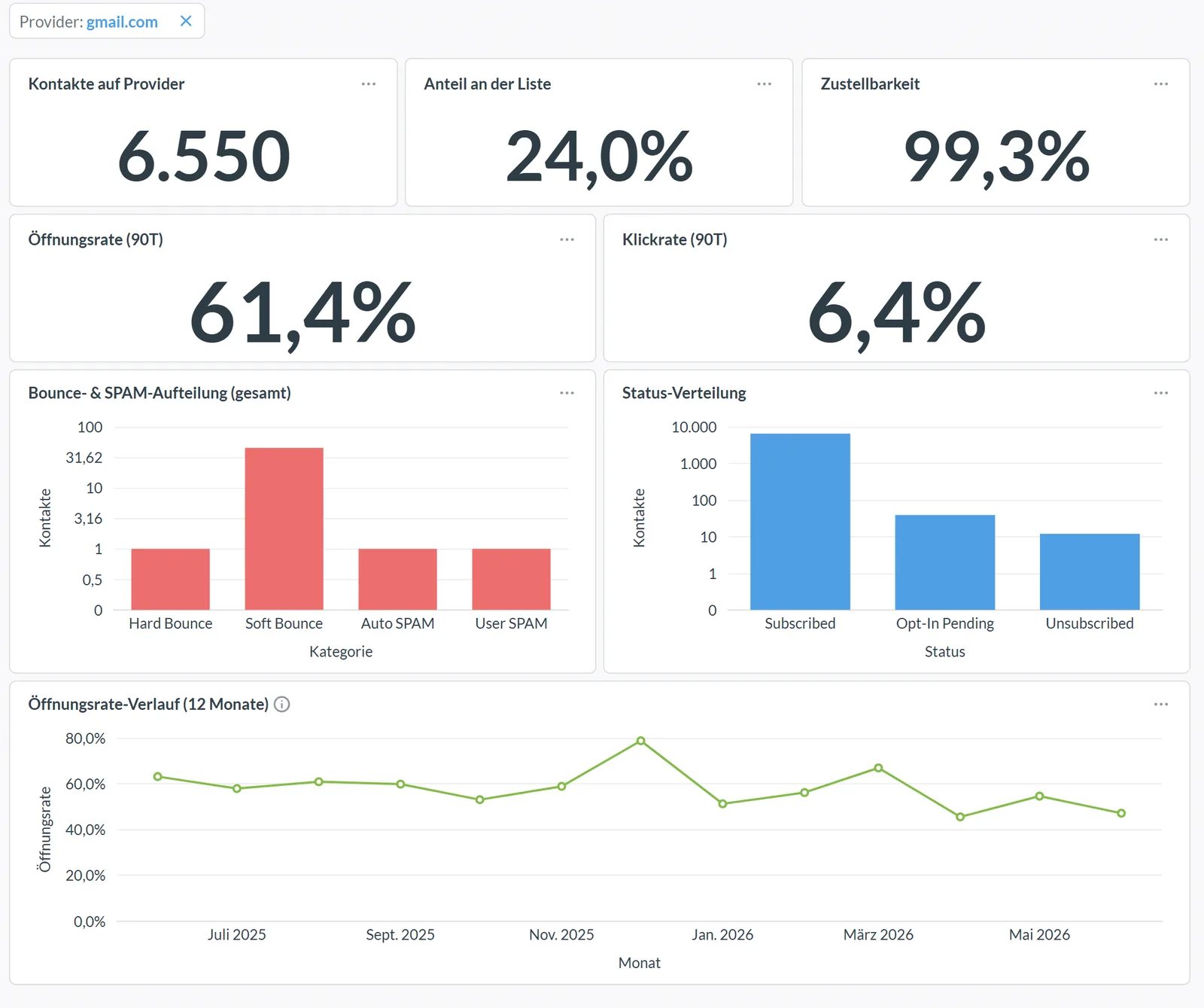Open menu for Kontakte auf Provider card
This screenshot has height=1008, width=1204.
click(x=369, y=84)
